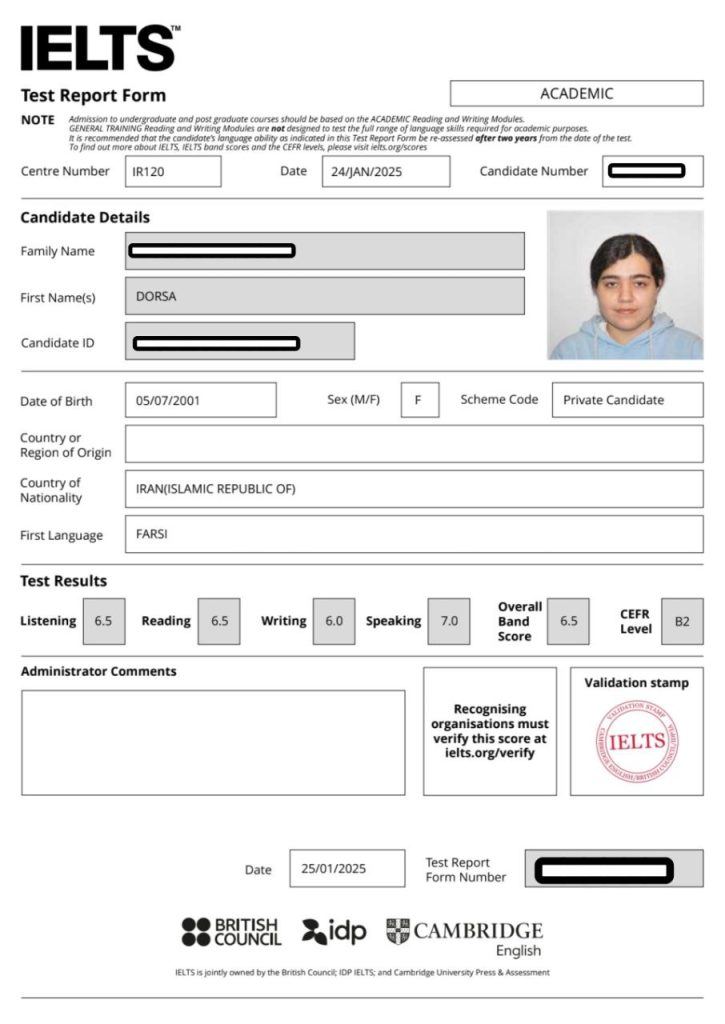
Task: Click the Country of Nationality field
Action: point(414,488)
